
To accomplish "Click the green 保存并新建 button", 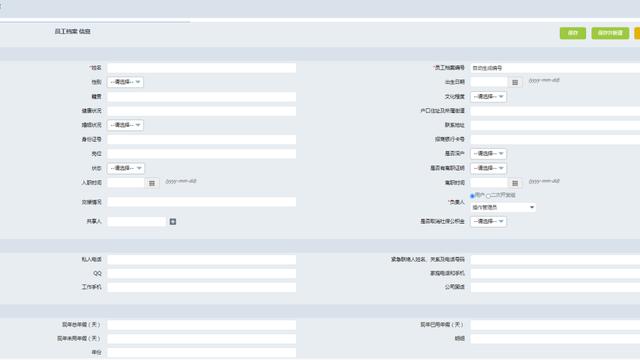I will (x=610, y=33).
